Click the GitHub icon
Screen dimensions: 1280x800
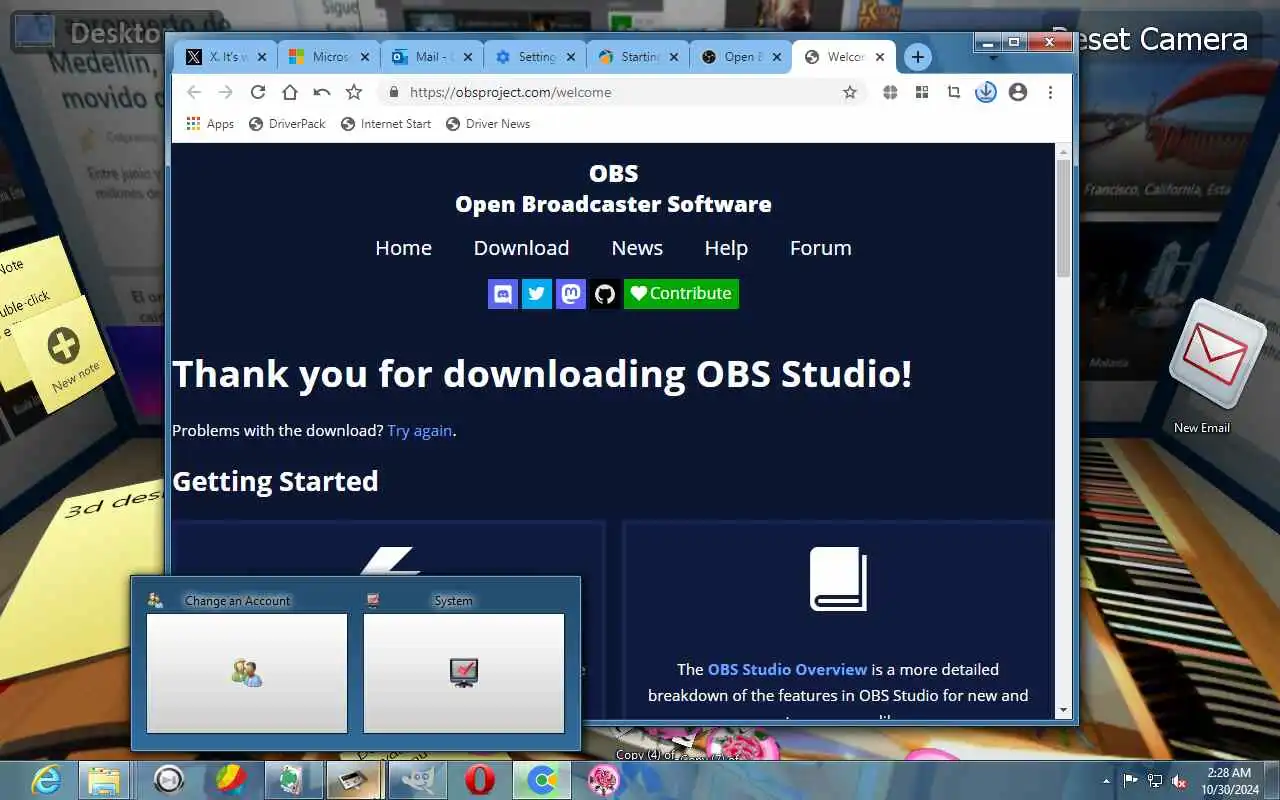coord(605,294)
